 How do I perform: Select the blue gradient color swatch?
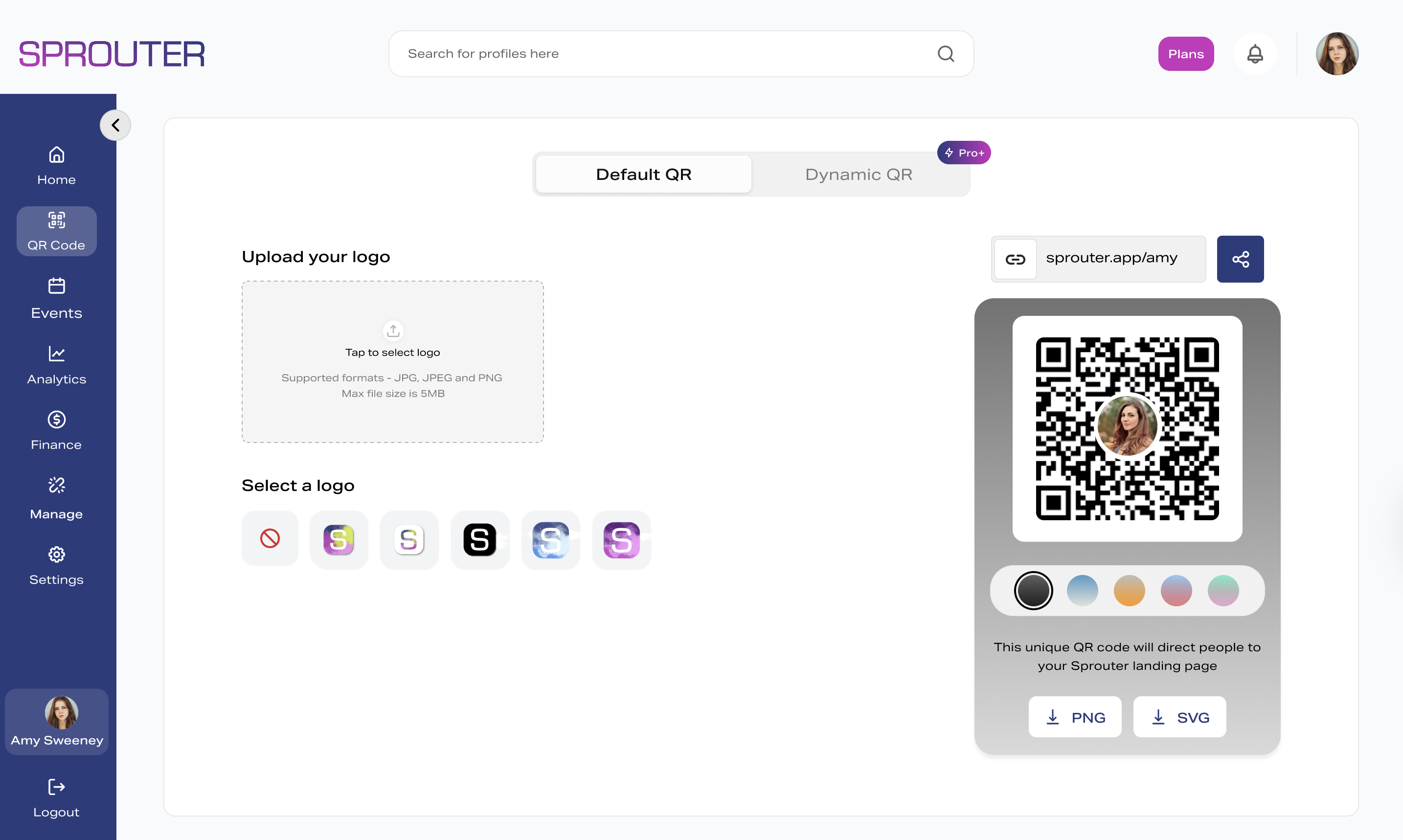[1082, 590]
